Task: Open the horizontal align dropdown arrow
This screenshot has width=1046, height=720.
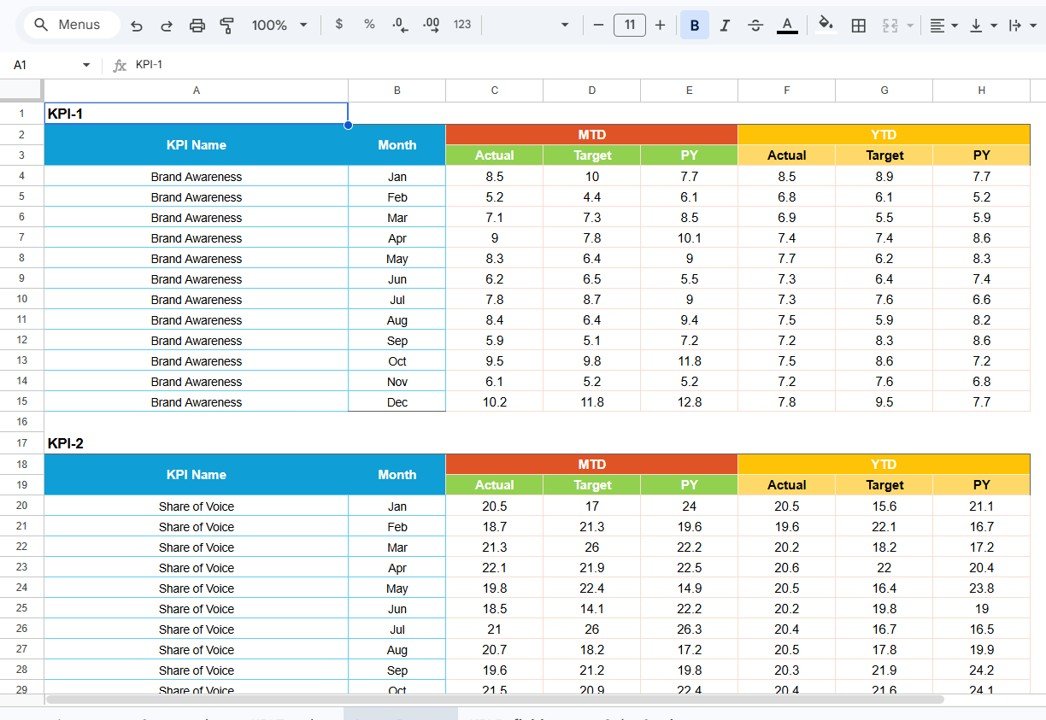Action: click(x=955, y=25)
